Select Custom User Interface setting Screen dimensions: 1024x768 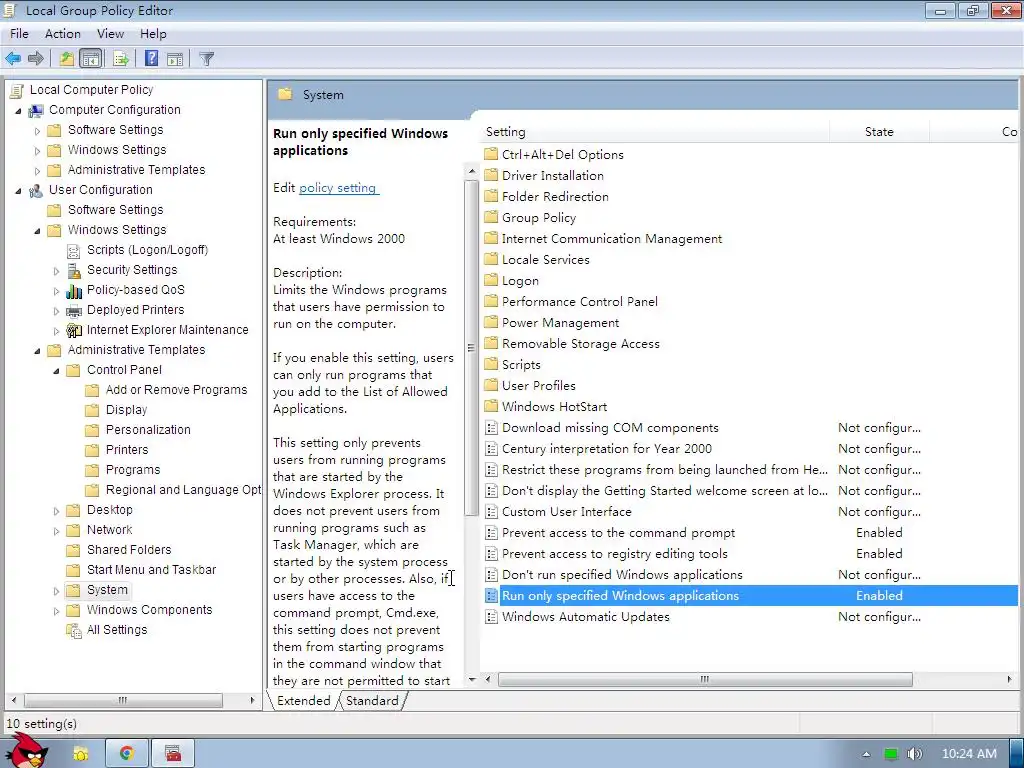point(566,512)
